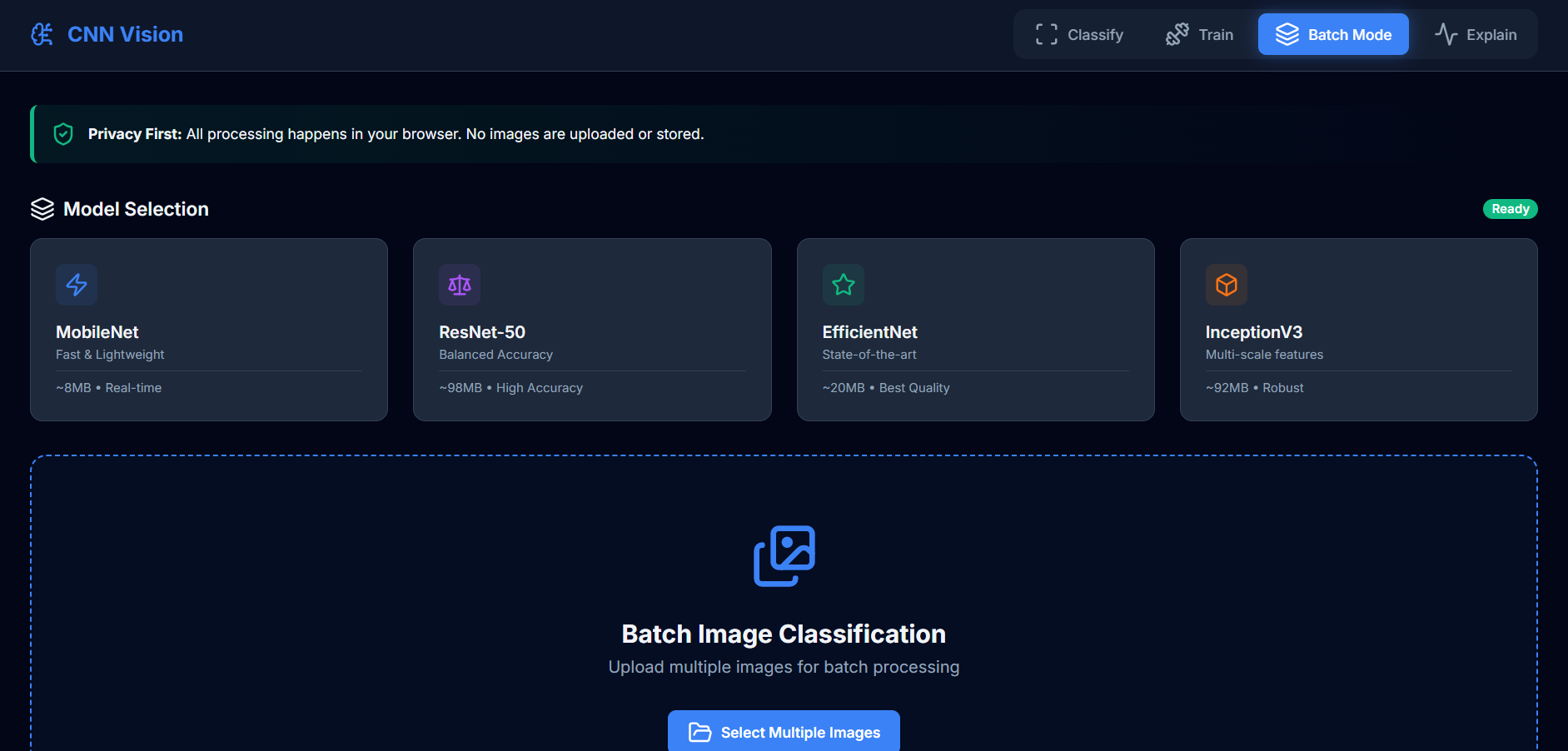Click the Privacy First shield icon
1568x751 pixels.
click(63, 134)
